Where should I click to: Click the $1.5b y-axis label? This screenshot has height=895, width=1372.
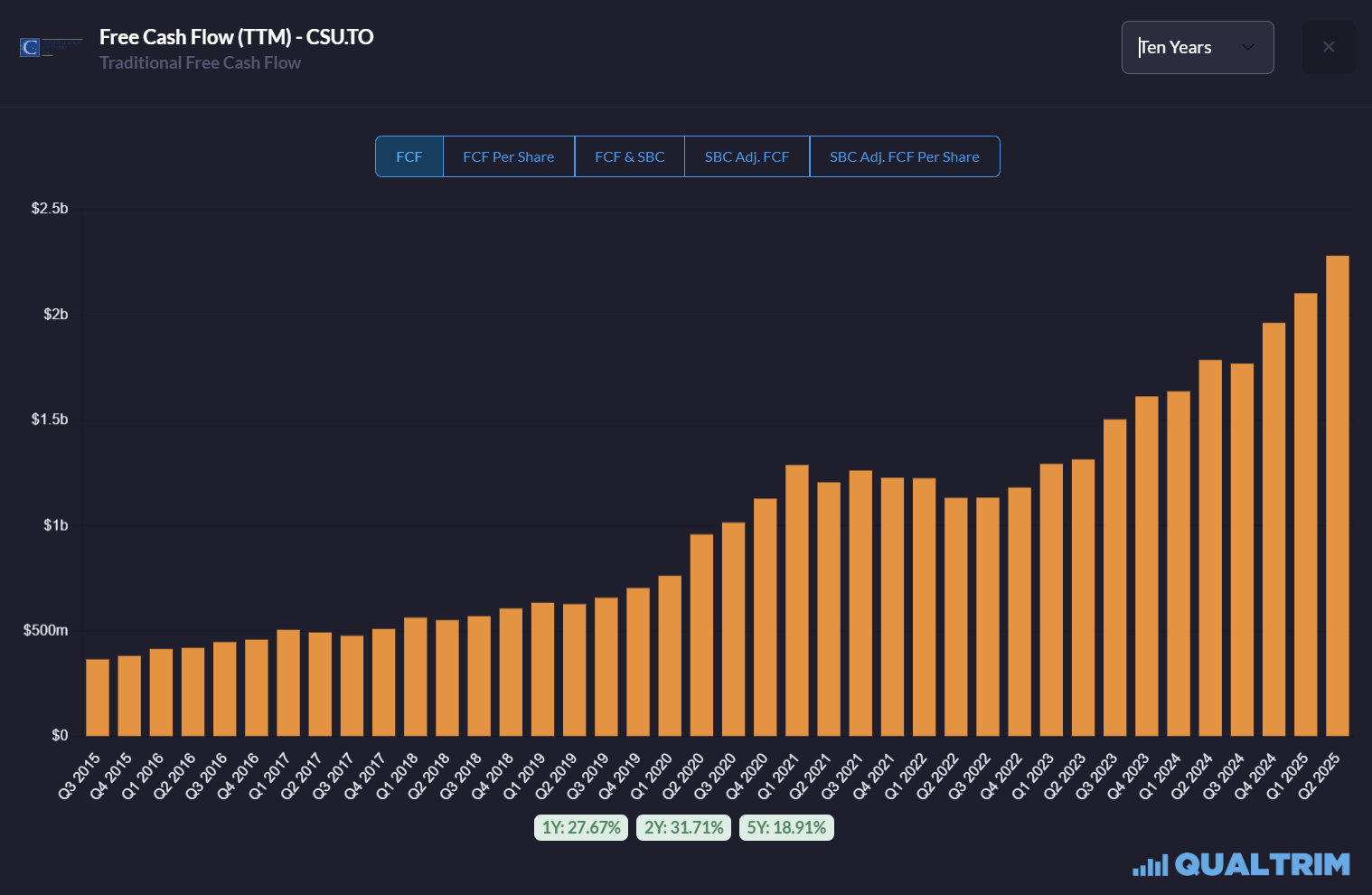50,419
